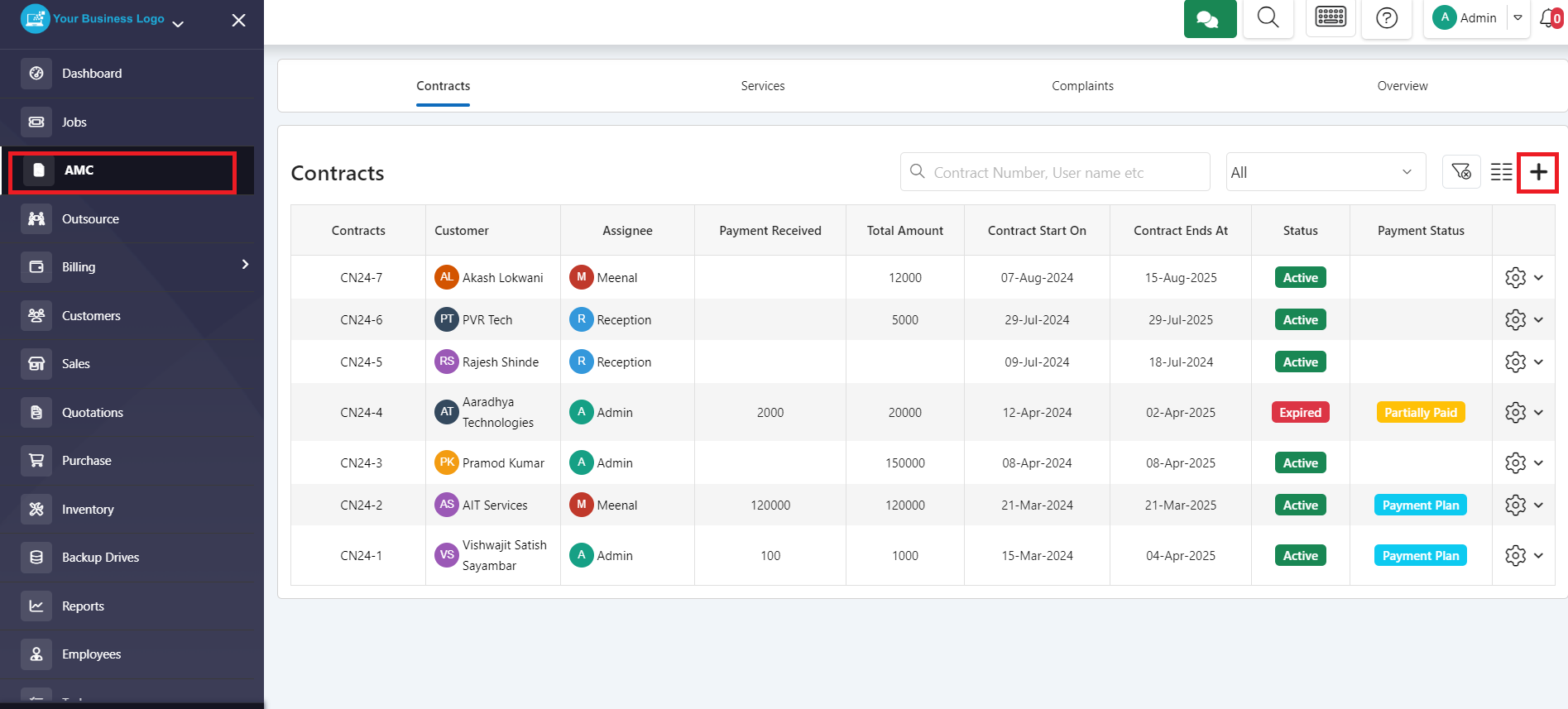The height and width of the screenshot is (709, 1568).
Task: Switch to the Complaints tab
Action: (x=1082, y=86)
